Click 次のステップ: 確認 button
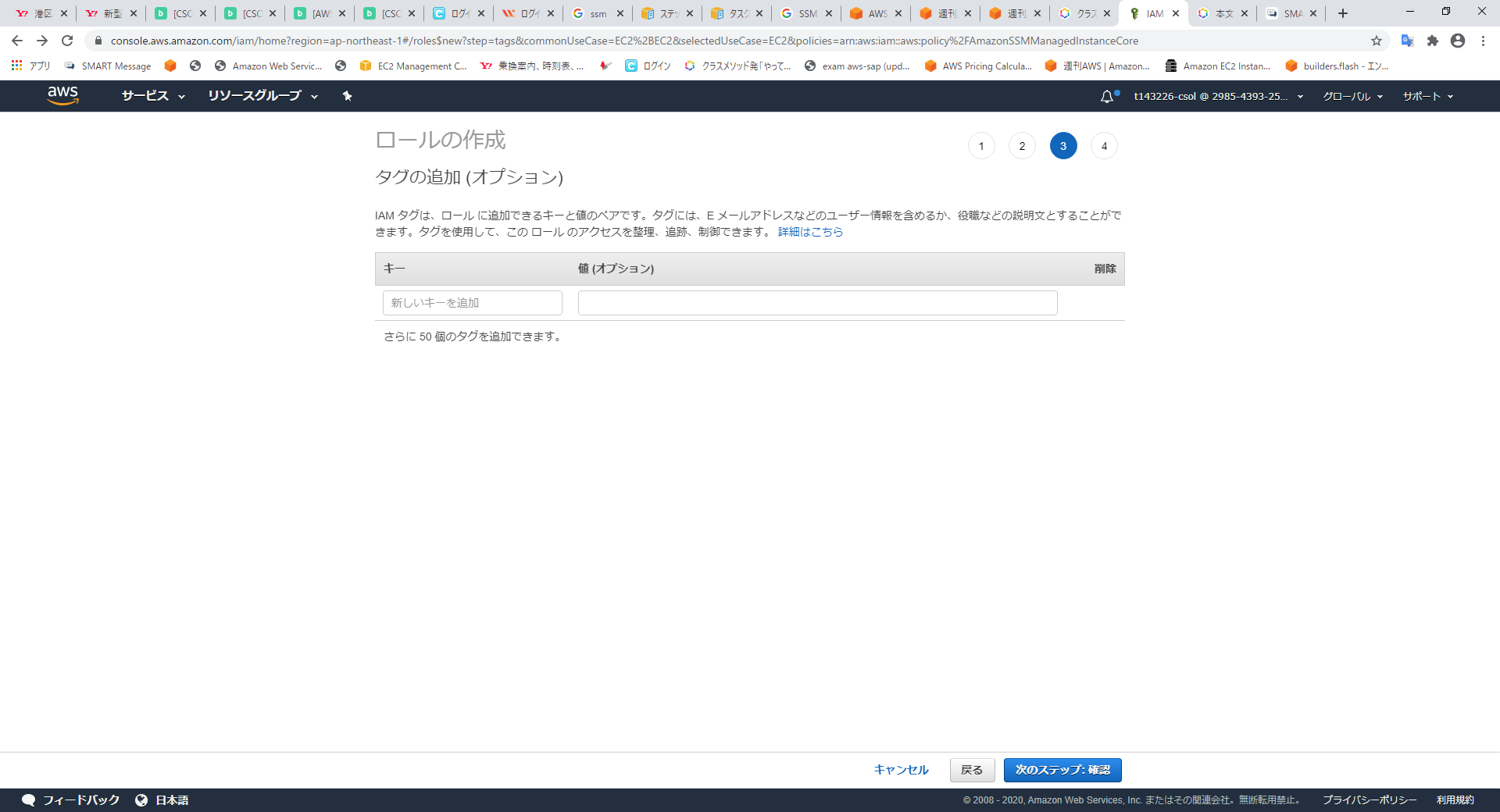The width and height of the screenshot is (1500, 812). [x=1062, y=770]
